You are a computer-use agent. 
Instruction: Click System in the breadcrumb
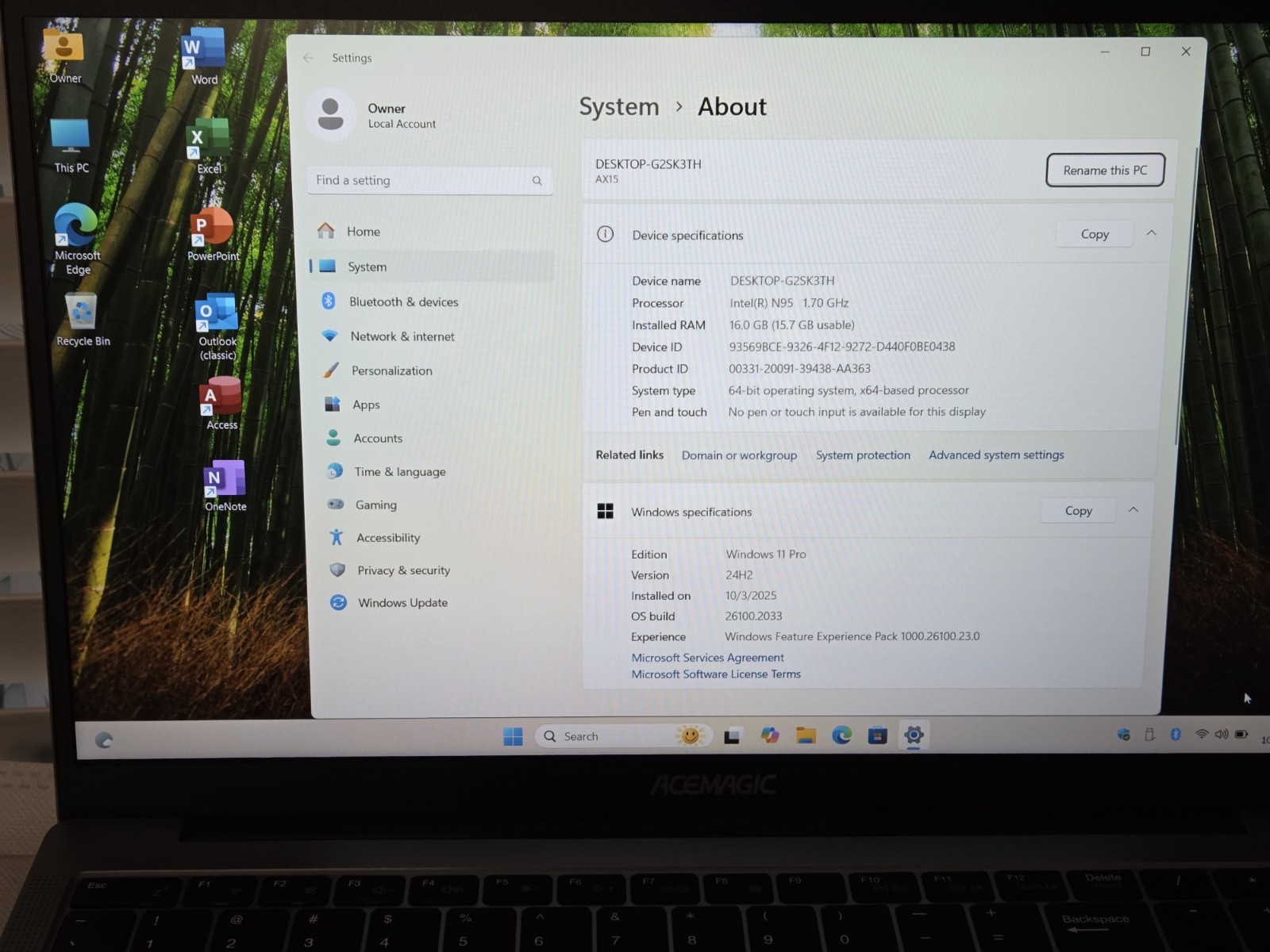tap(619, 107)
